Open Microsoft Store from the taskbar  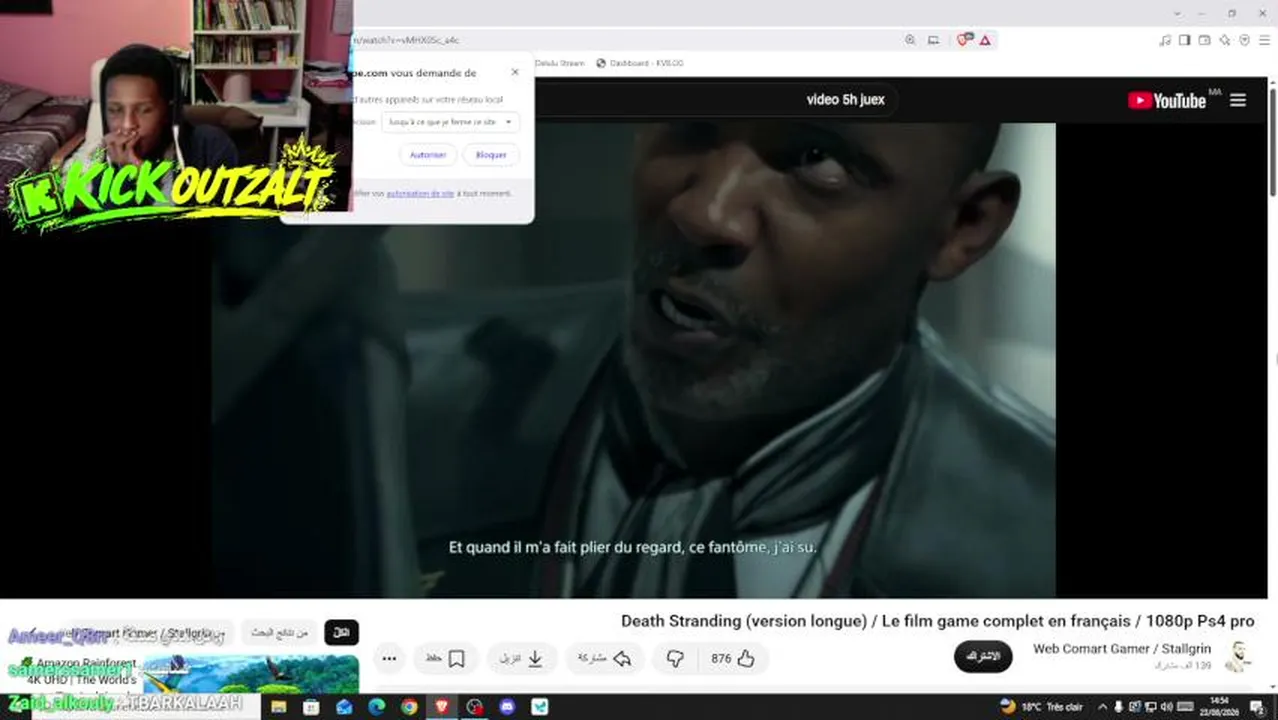coord(311,707)
